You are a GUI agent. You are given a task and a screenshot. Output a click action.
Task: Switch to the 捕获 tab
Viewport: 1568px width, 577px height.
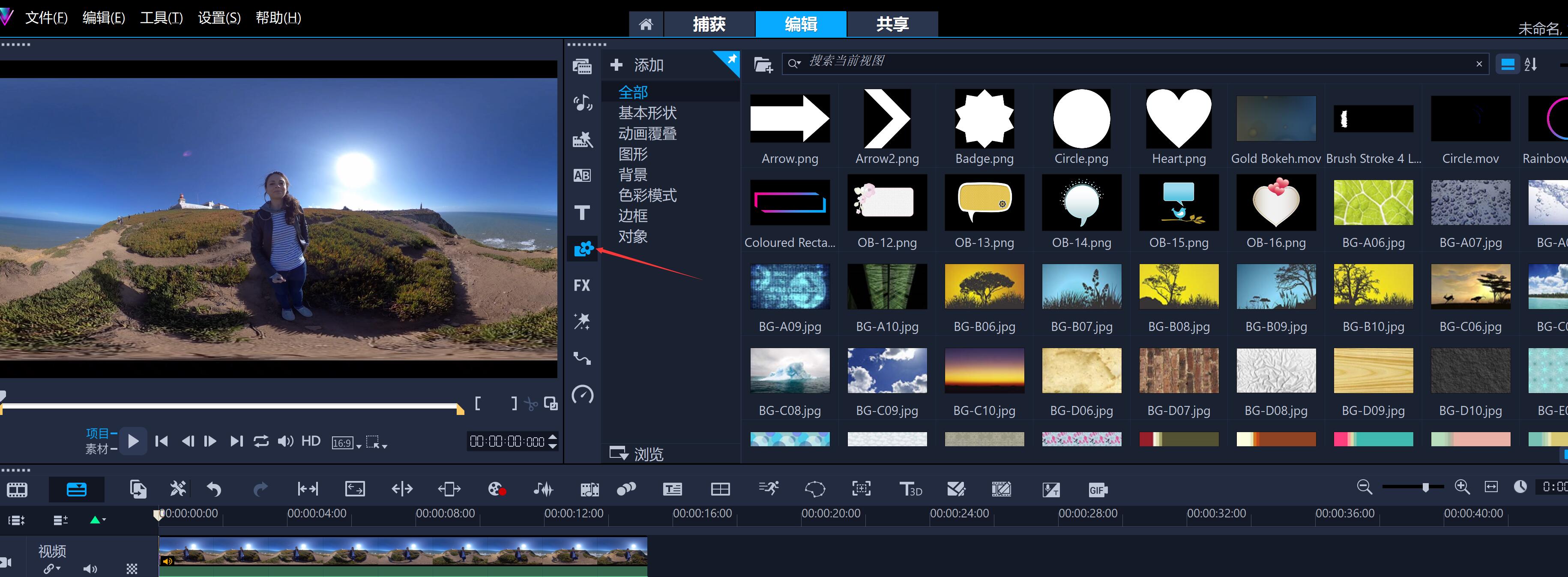pyautogui.click(x=709, y=24)
